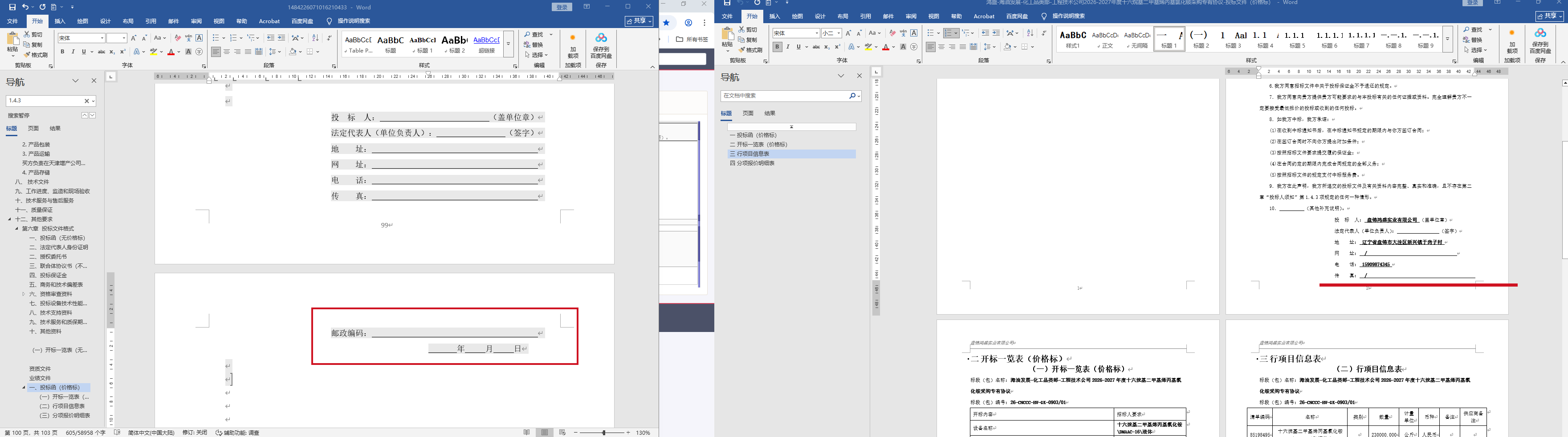Open the font name dropdown in left Word window

click(102, 38)
